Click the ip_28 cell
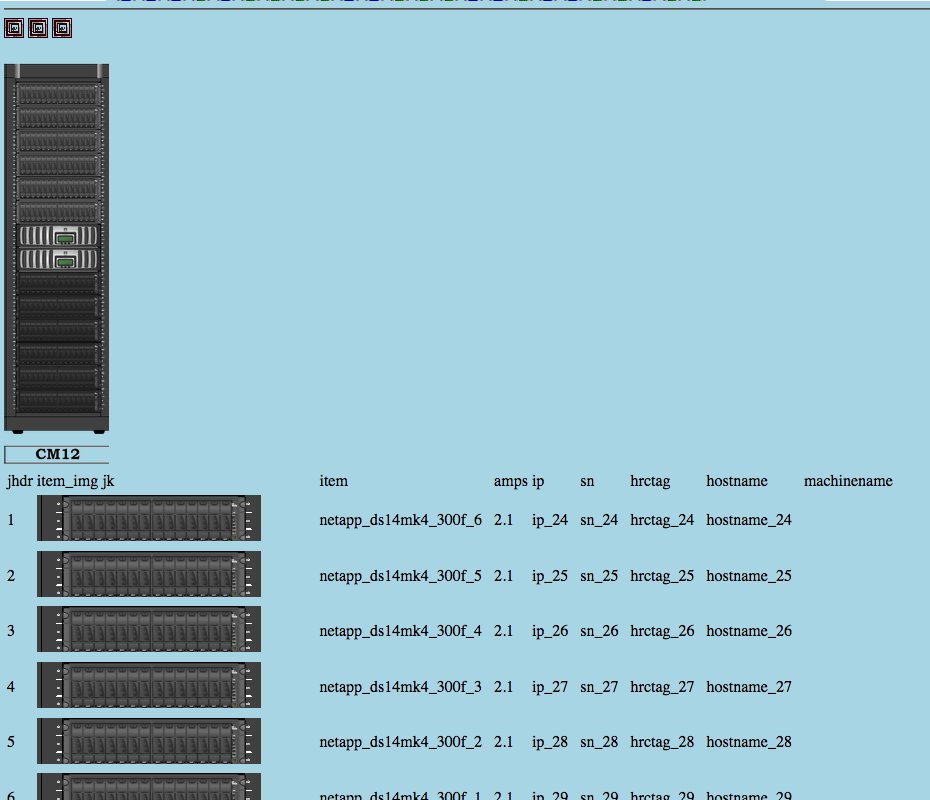The image size is (930, 800). point(550,742)
